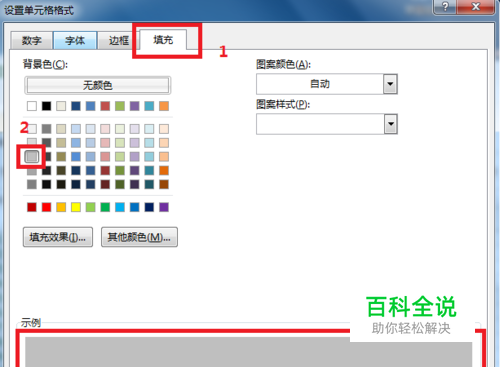Select lightest lavender tint under purple column

[x=134, y=129]
